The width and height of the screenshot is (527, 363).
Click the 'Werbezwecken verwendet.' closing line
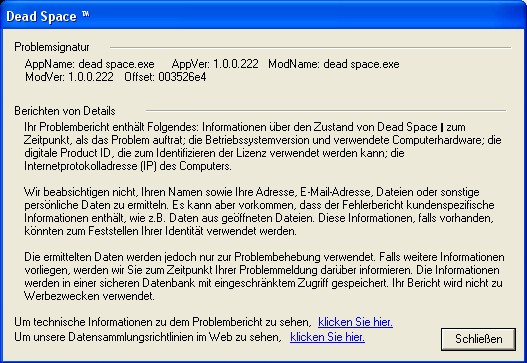[x=89, y=296]
